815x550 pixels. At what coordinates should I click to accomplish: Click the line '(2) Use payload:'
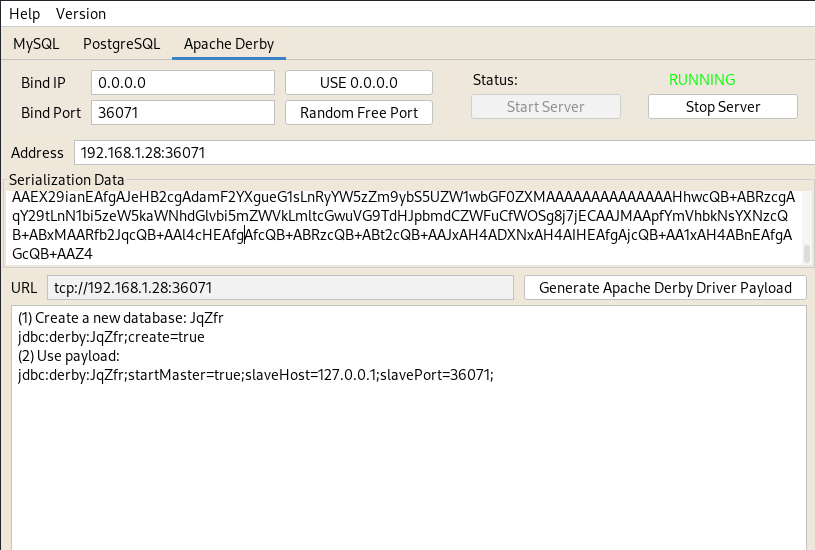click(69, 356)
